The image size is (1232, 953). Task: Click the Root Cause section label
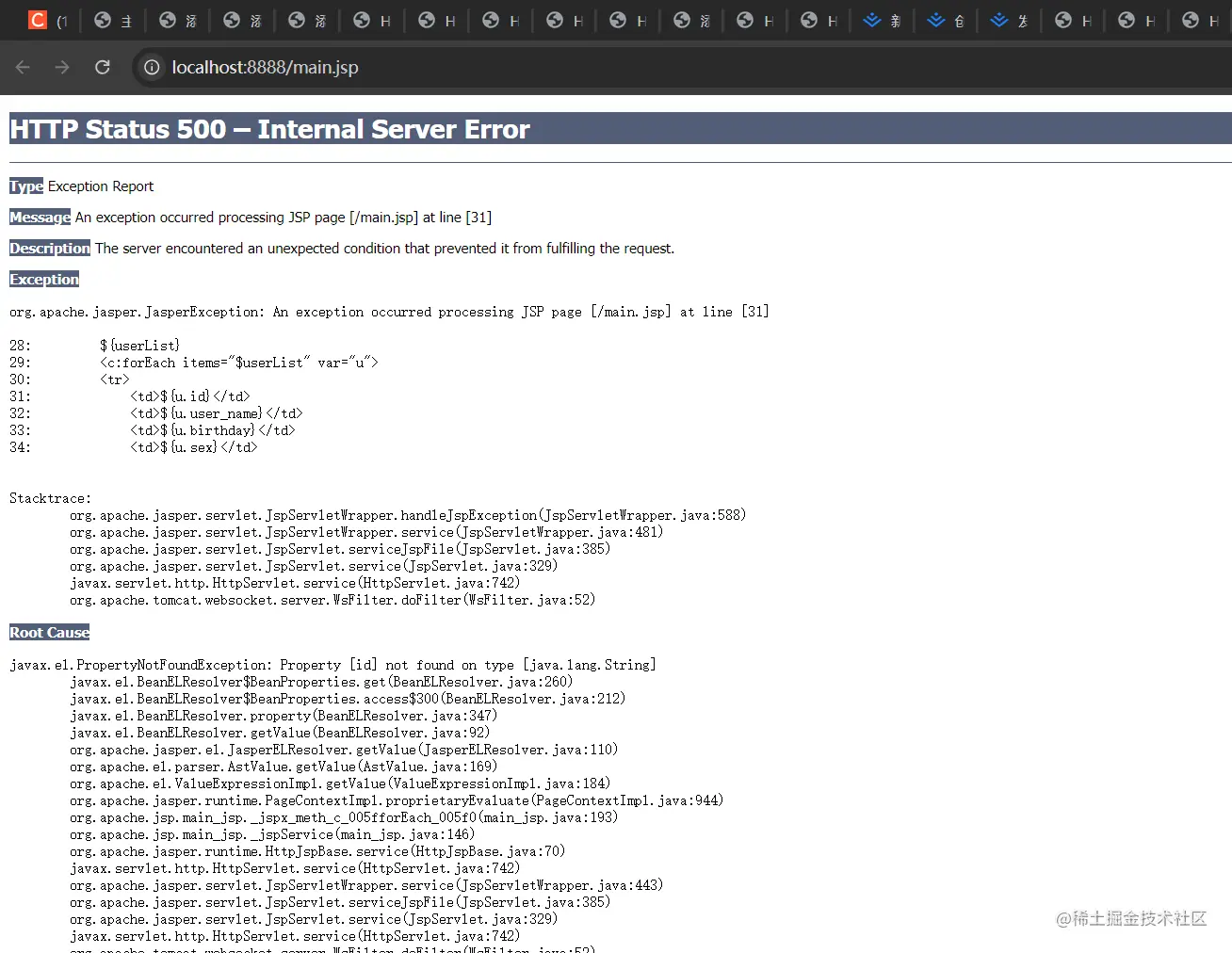pos(49,633)
